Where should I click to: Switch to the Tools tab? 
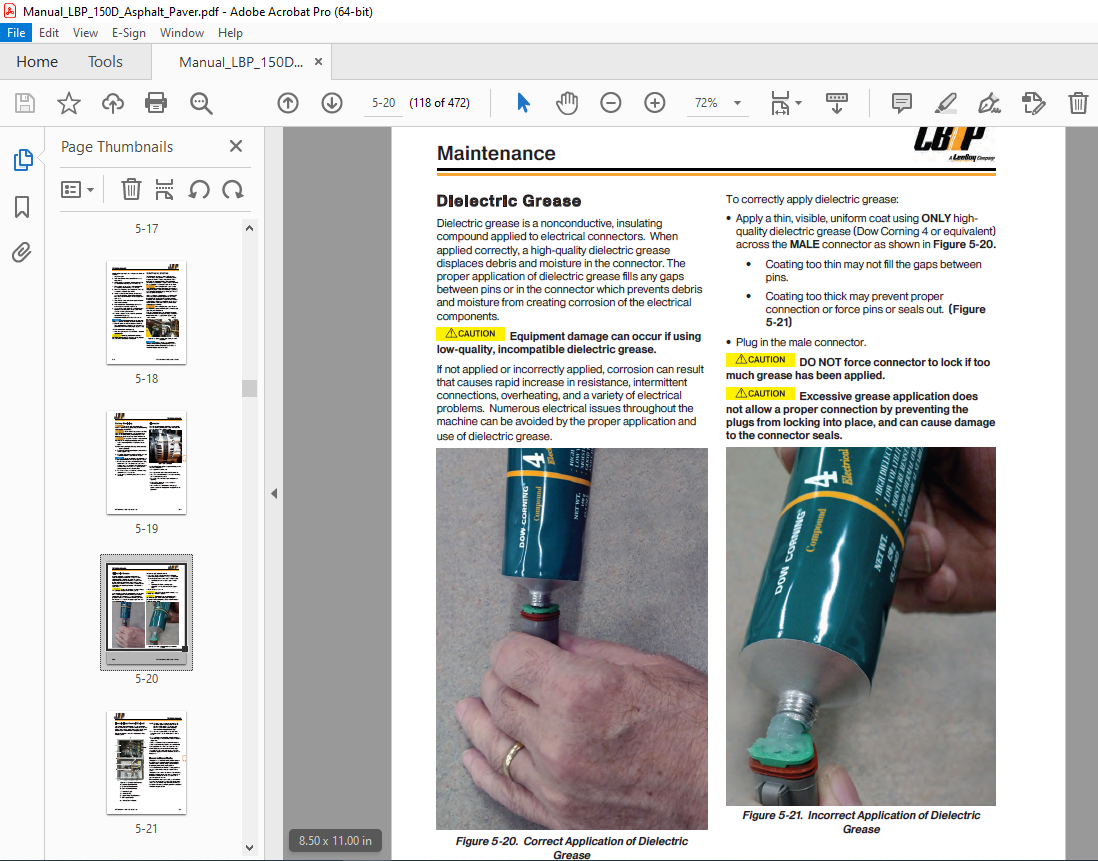tap(105, 62)
